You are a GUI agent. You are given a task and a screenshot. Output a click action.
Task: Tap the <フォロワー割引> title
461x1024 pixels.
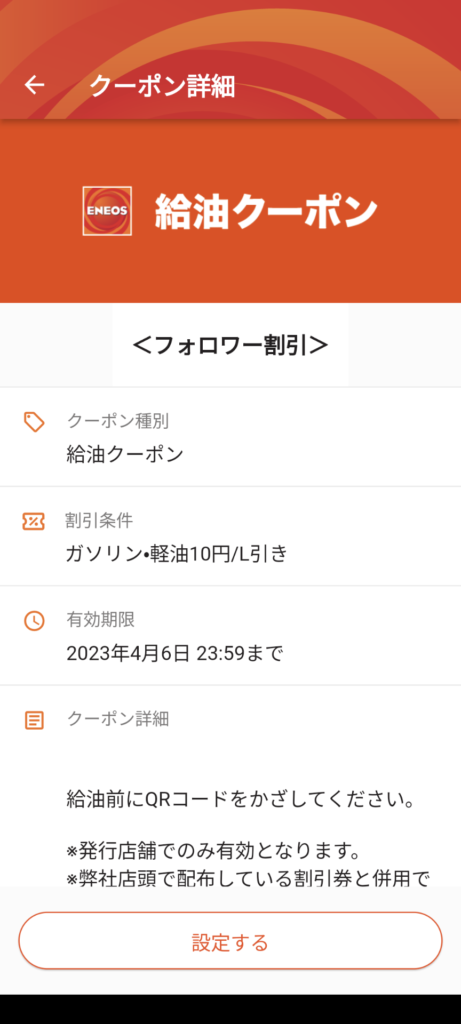click(230, 345)
